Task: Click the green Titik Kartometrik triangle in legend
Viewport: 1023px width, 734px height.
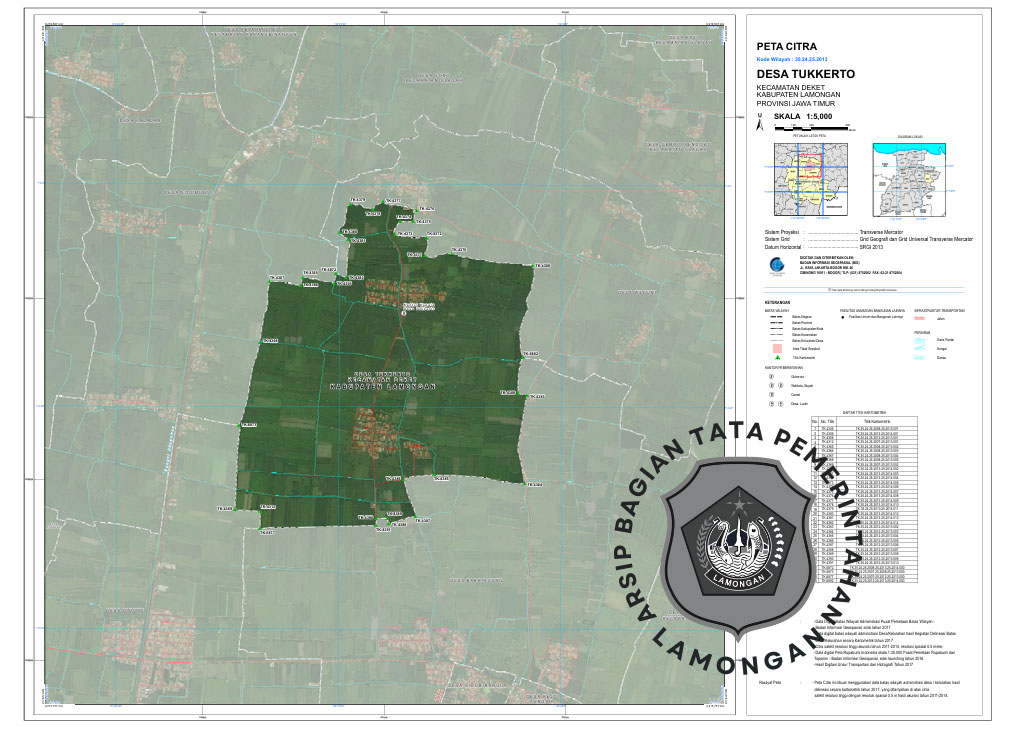Action: [776, 357]
